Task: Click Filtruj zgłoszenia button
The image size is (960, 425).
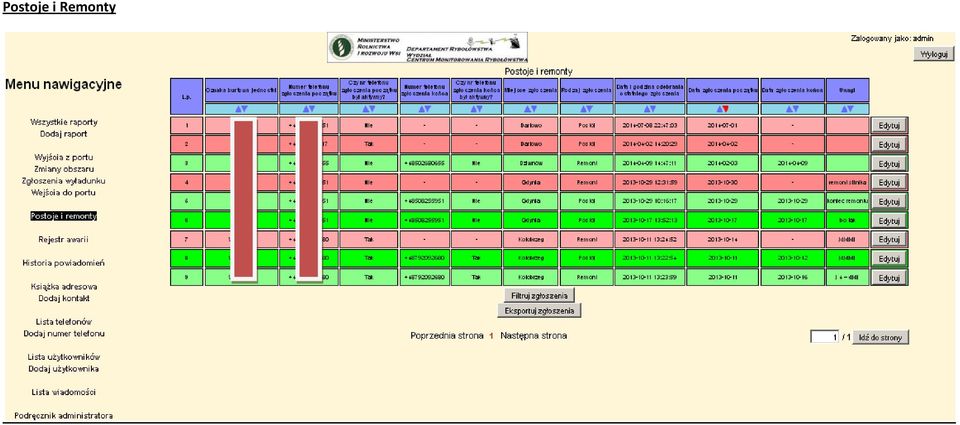Action: [x=539, y=295]
